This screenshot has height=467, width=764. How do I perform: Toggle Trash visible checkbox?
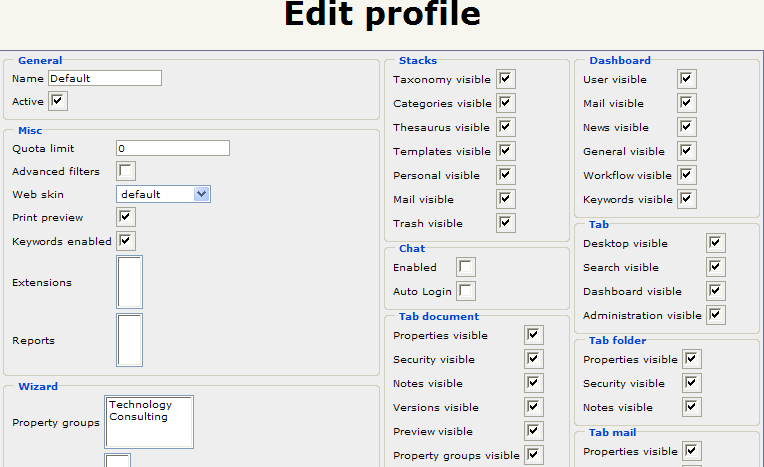pyautogui.click(x=506, y=223)
